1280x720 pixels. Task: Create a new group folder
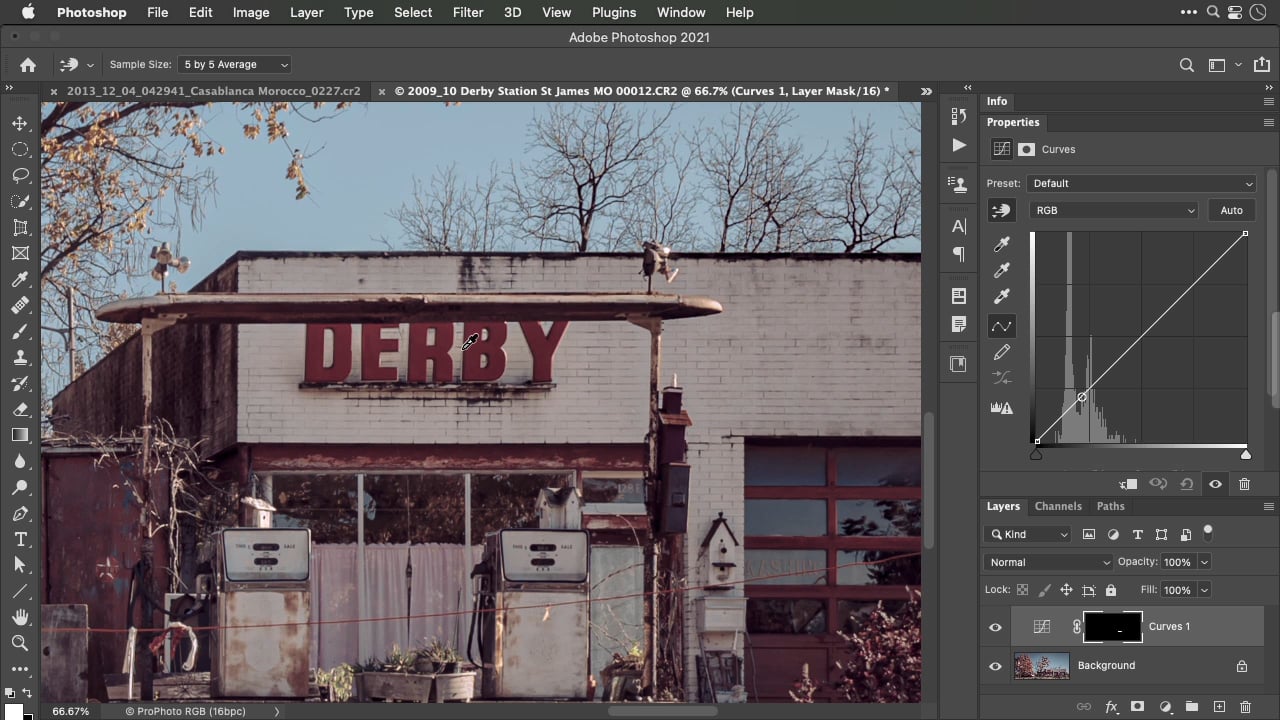pyautogui.click(x=1192, y=707)
